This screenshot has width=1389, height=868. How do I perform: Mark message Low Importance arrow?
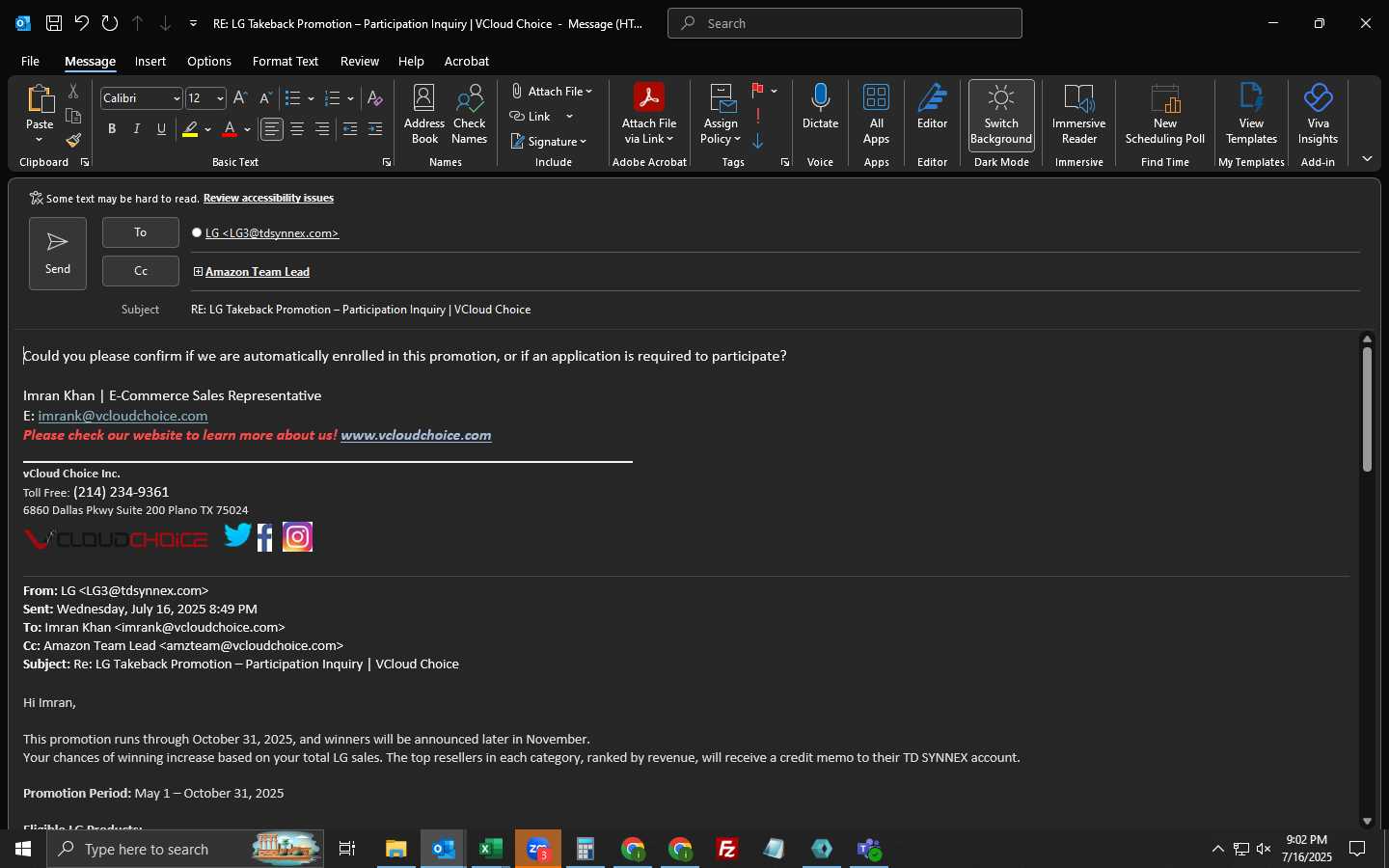pos(758,141)
